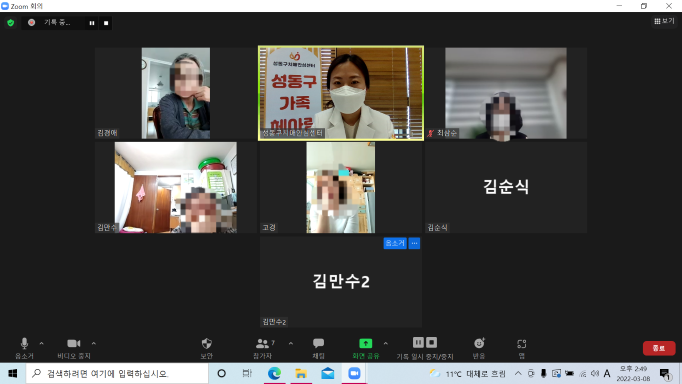682x384 pixels.
Task: Change layout with the 보기 view menu
Action: point(664,21)
